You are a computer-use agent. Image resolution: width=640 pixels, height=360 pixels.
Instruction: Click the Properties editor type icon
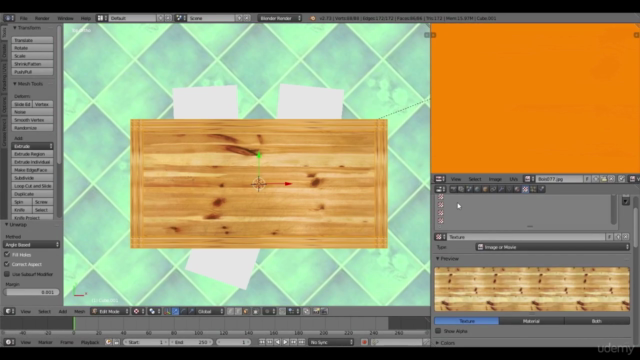coord(440,189)
